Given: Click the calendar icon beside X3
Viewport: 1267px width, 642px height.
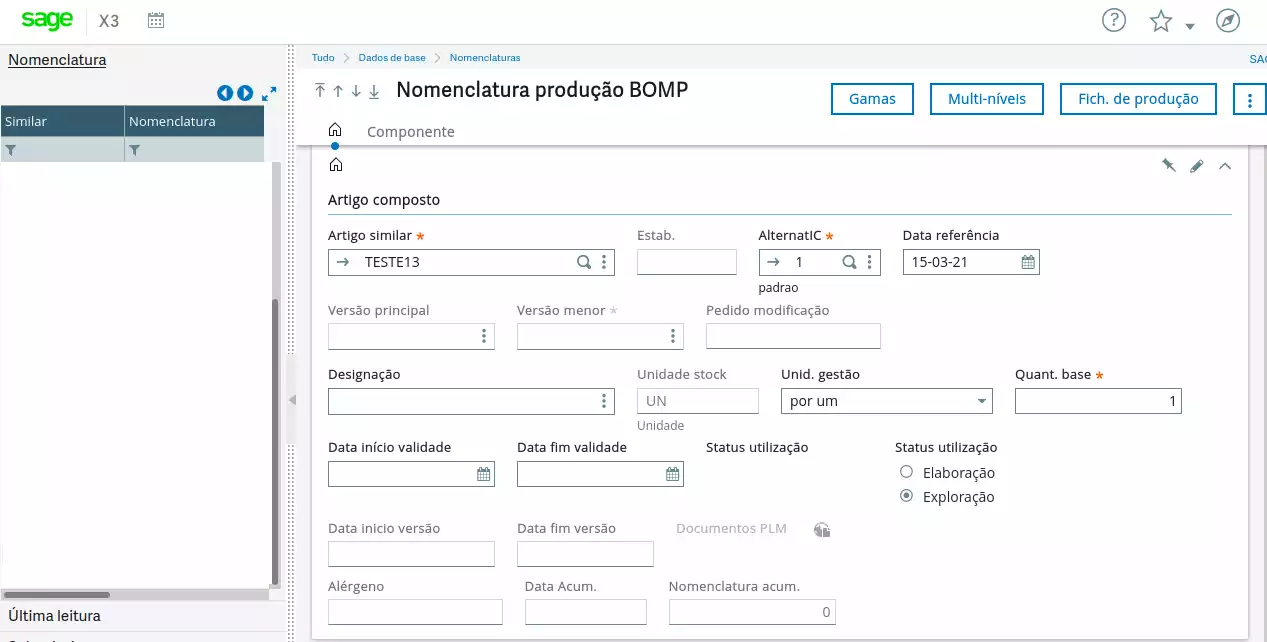Looking at the screenshot, I should (x=156, y=21).
